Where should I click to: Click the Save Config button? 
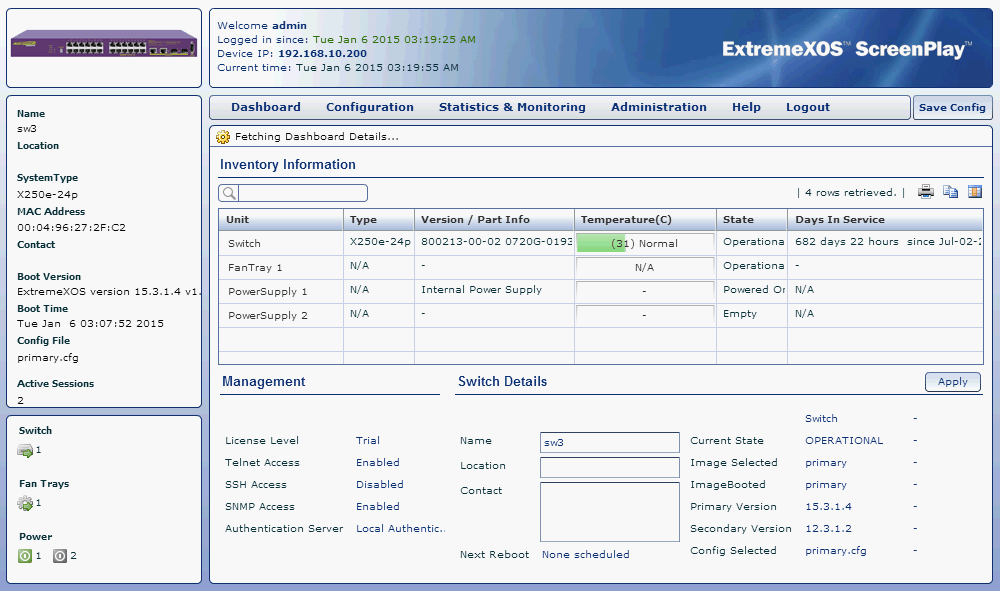[952, 107]
